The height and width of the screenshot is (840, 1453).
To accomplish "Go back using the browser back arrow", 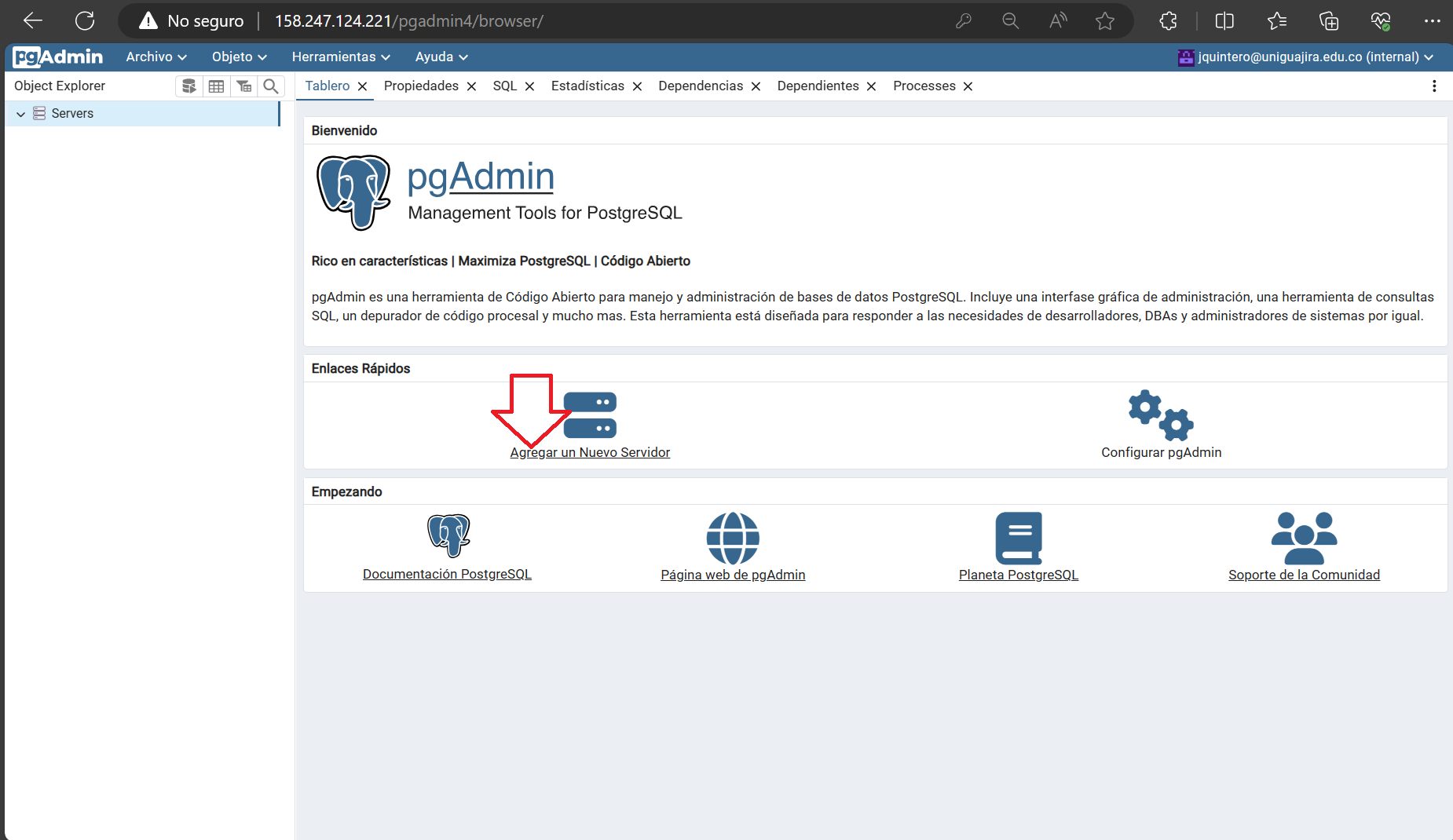I will coord(33,21).
